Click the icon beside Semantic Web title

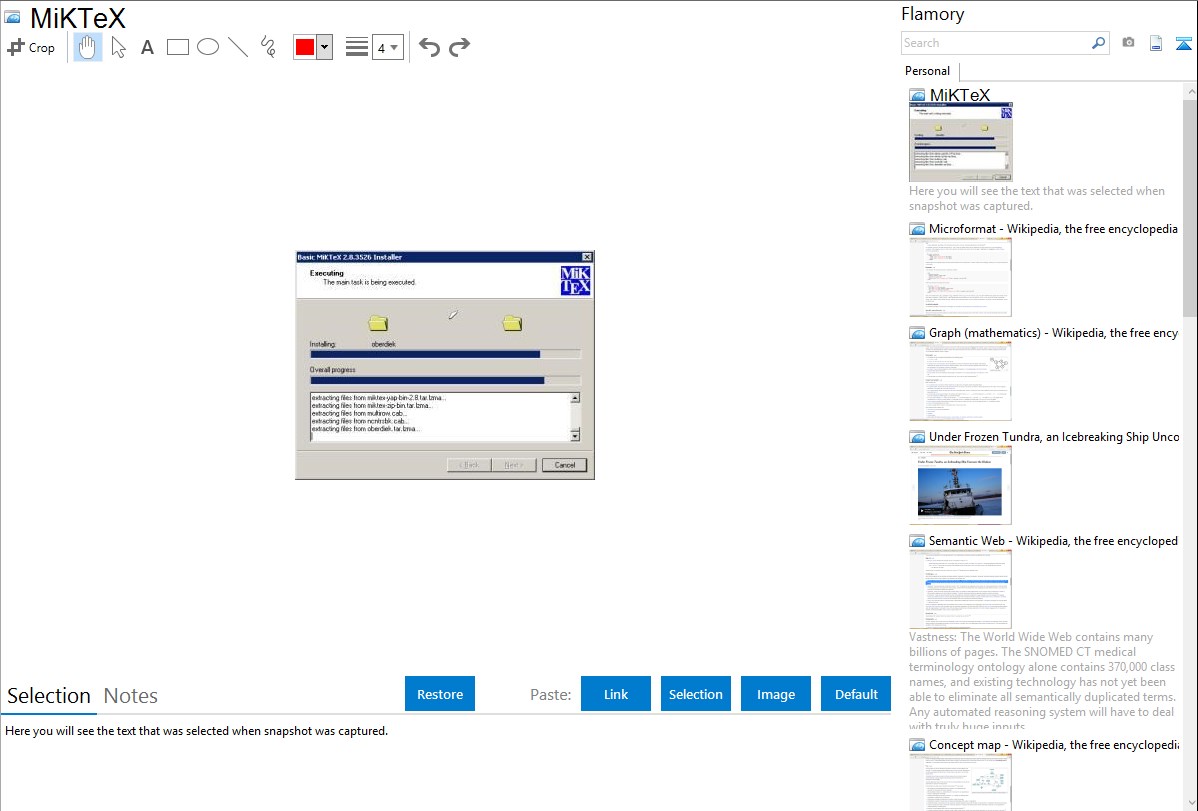[917, 541]
